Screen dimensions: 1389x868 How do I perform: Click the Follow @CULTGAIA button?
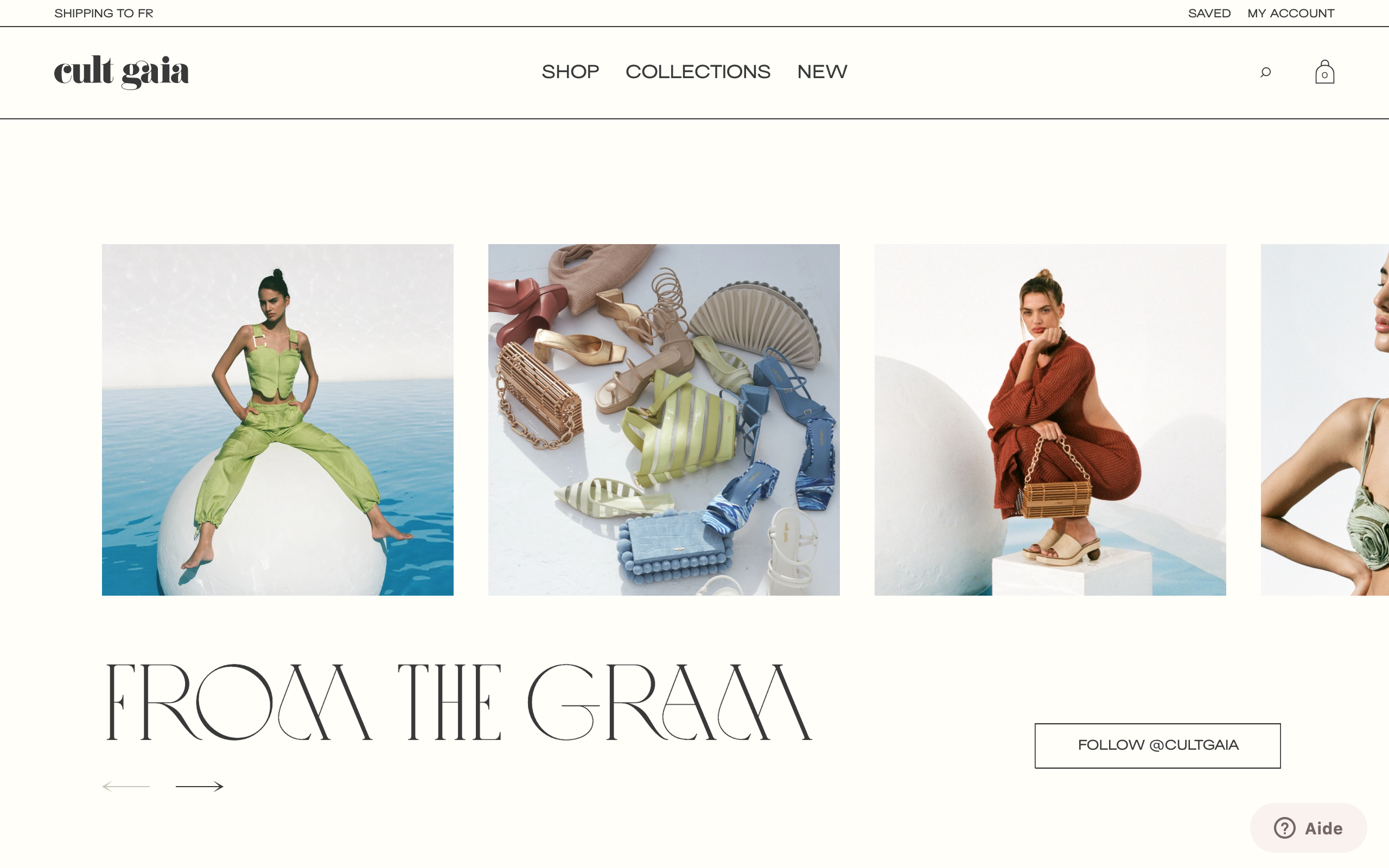coord(1157,745)
